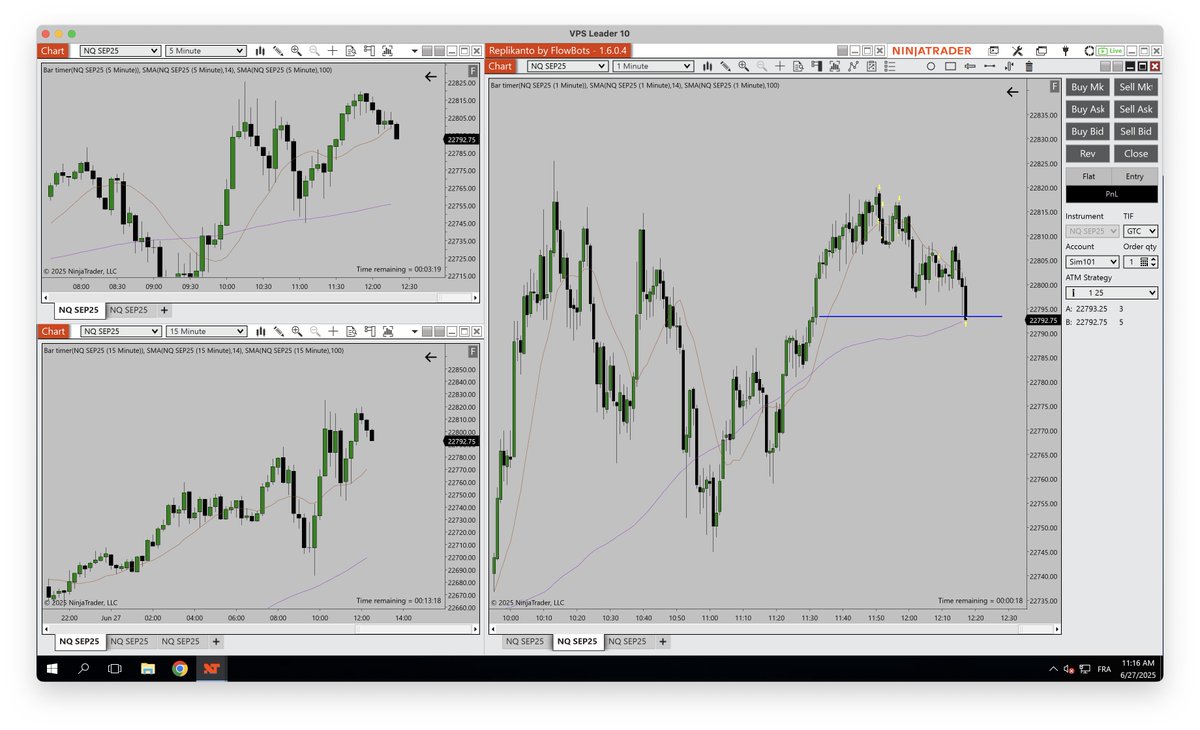Open drawing tools pencil in 5 Minute chart

click(278, 50)
